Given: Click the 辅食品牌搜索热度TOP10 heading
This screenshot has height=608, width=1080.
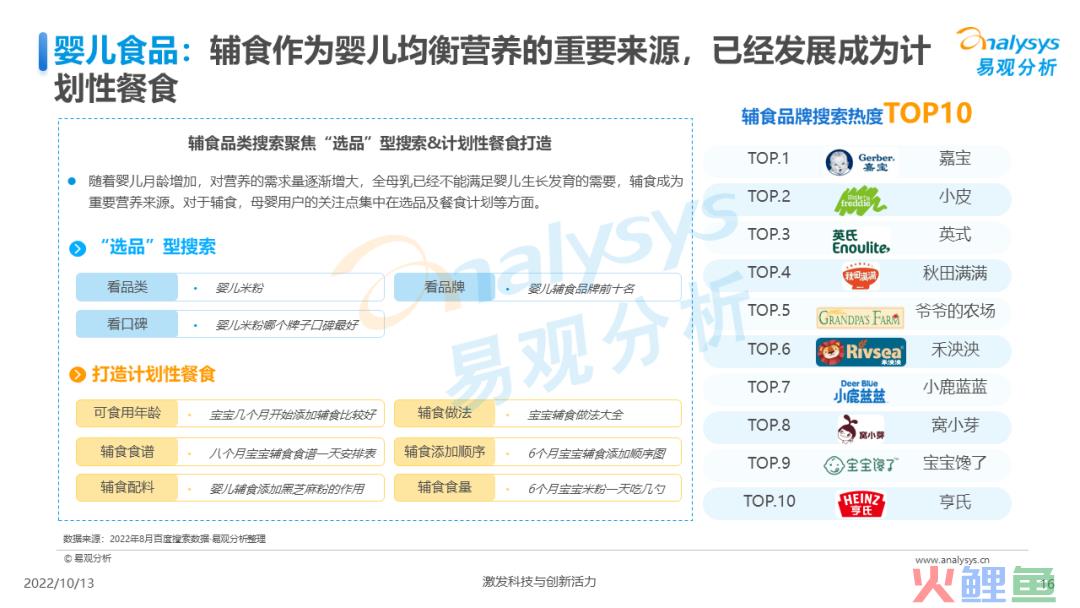Looking at the screenshot, I should pyautogui.click(x=856, y=114).
